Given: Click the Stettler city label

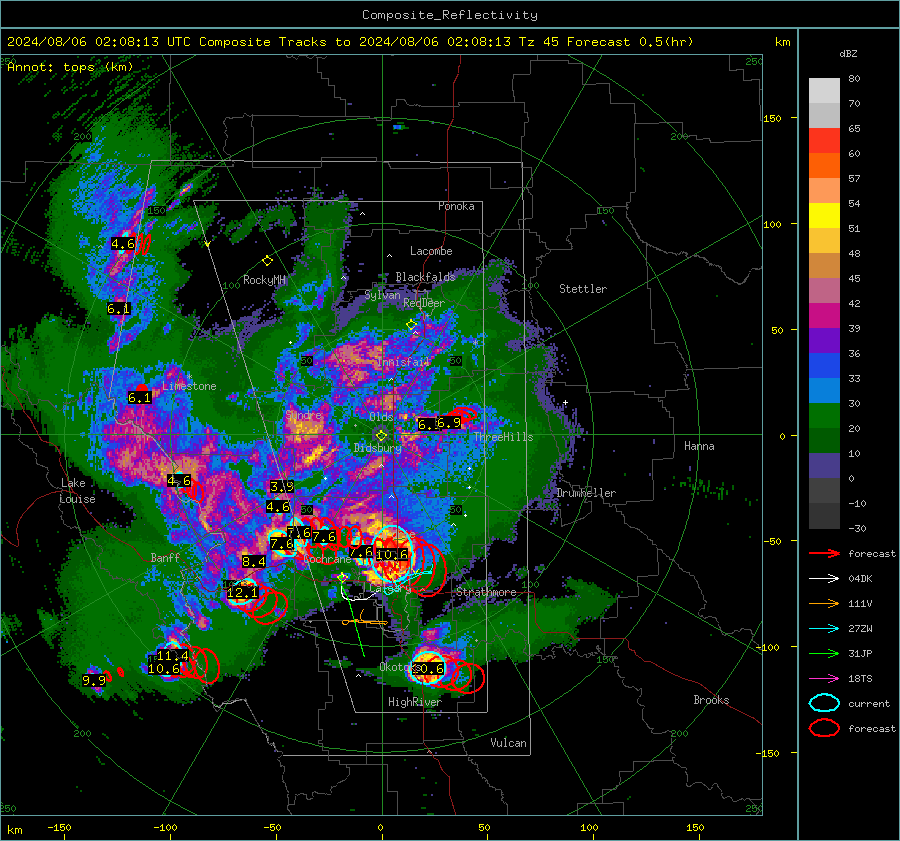Looking at the screenshot, I should coord(583,289).
